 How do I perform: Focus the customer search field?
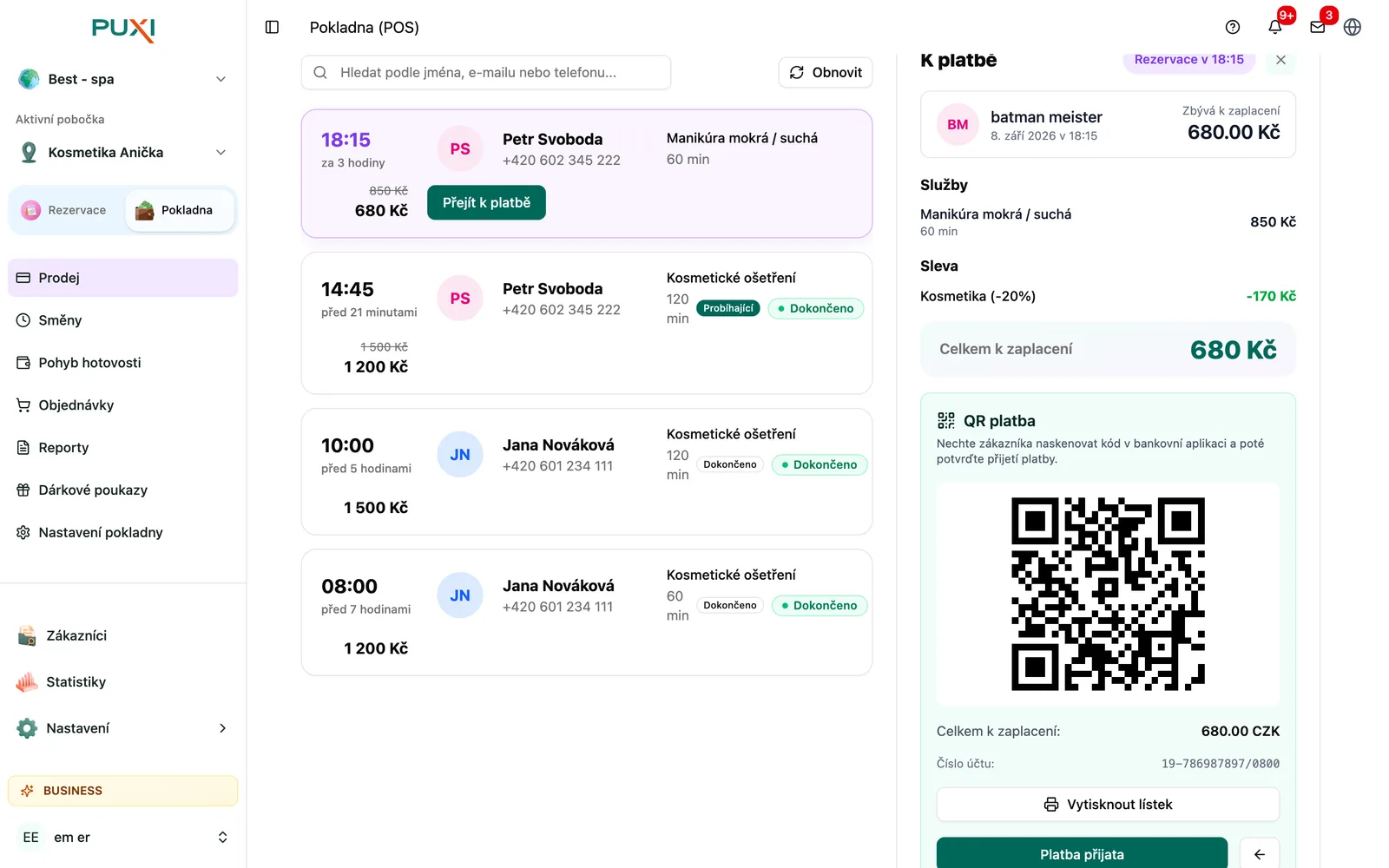coord(486,73)
